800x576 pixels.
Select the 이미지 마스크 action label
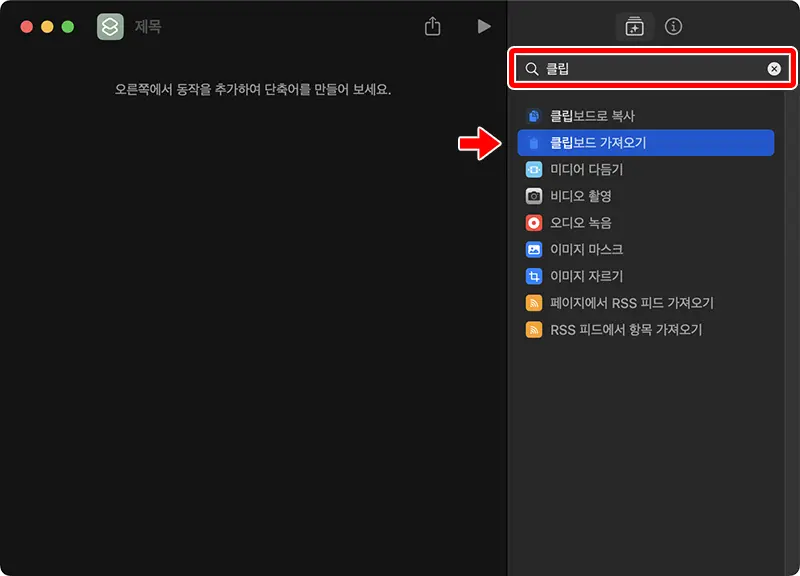point(587,249)
